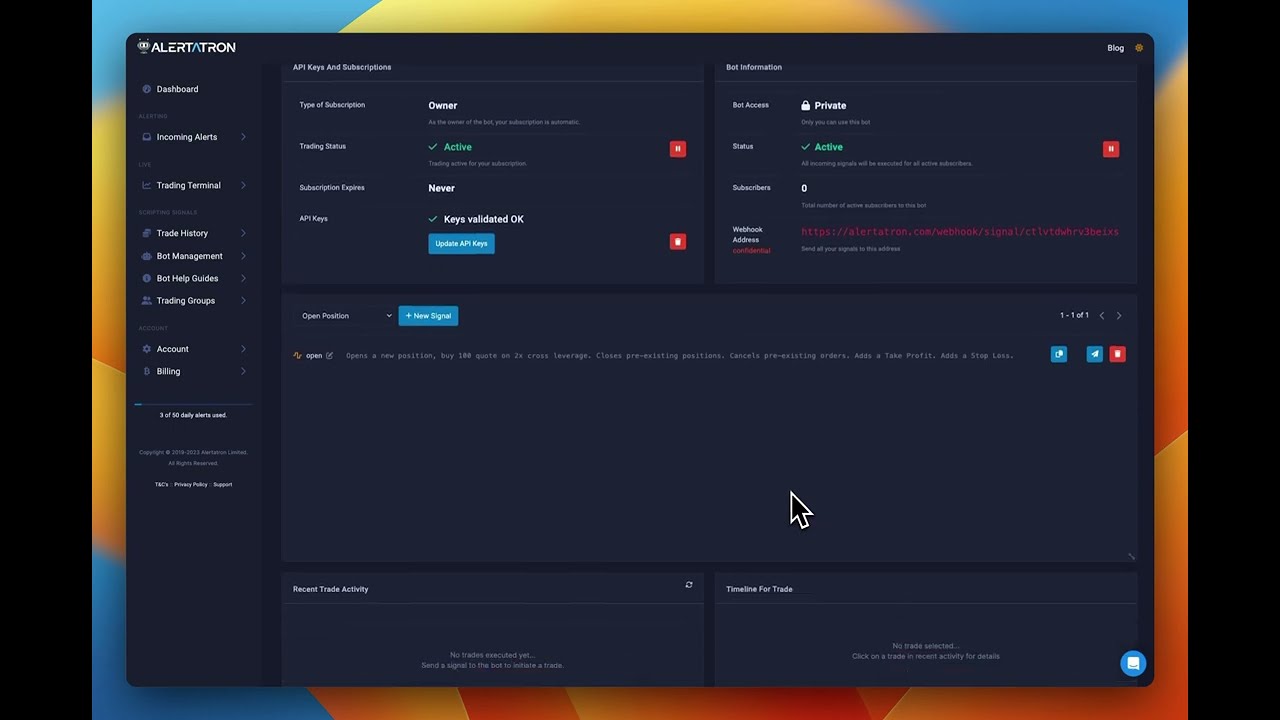Click the open signal waveform icon
This screenshot has height=720, width=1280.
(x=297, y=355)
